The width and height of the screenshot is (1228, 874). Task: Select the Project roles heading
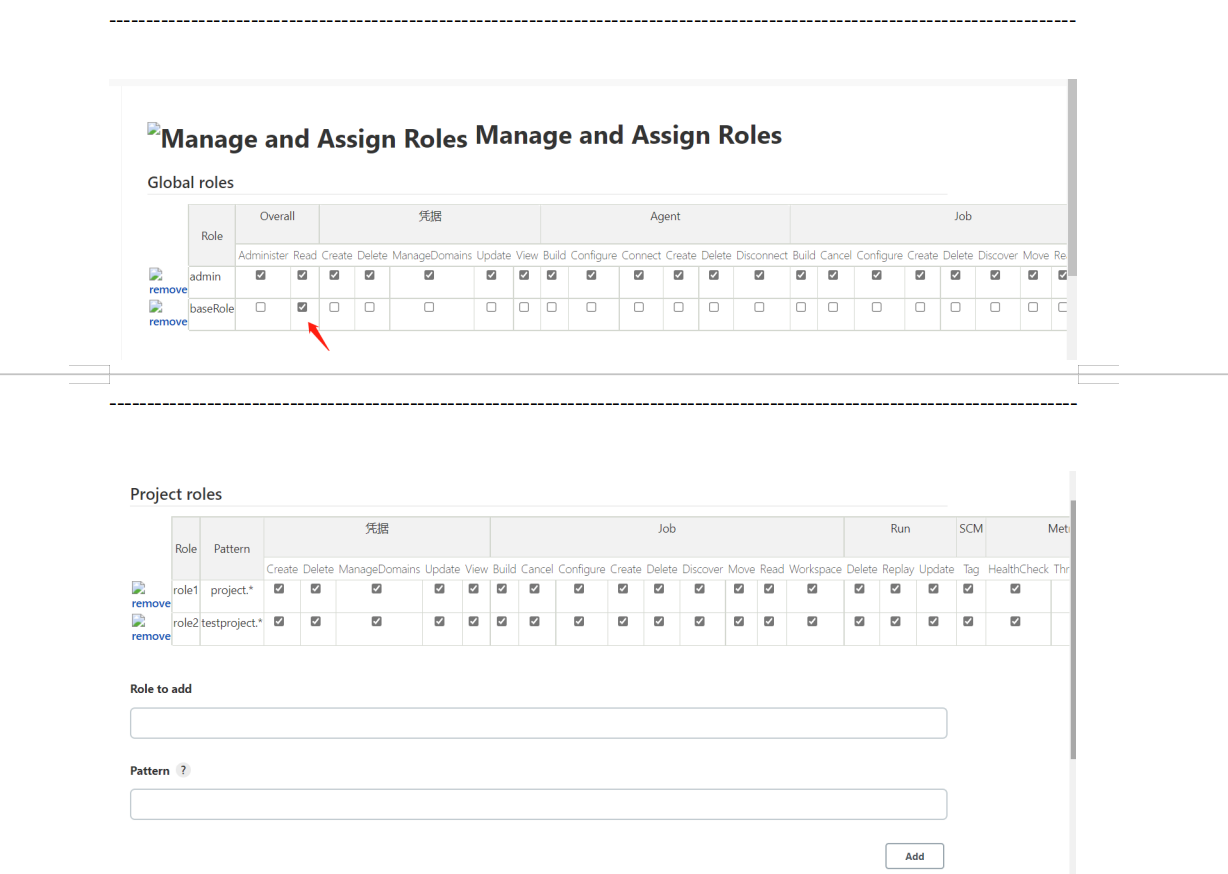176,494
